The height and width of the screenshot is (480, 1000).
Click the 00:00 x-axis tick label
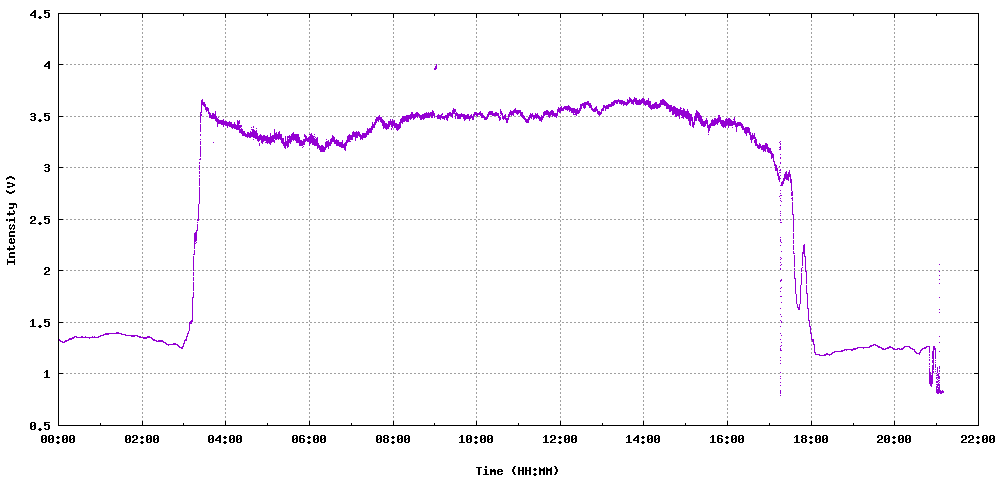click(59, 439)
